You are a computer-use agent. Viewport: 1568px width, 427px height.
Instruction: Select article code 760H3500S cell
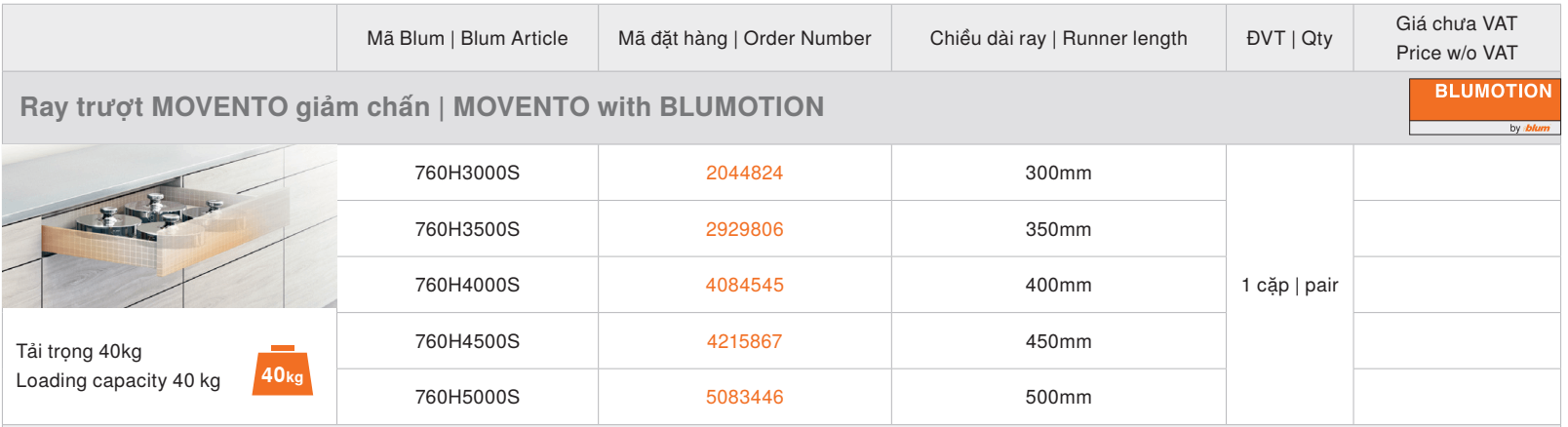pyautogui.click(x=467, y=229)
